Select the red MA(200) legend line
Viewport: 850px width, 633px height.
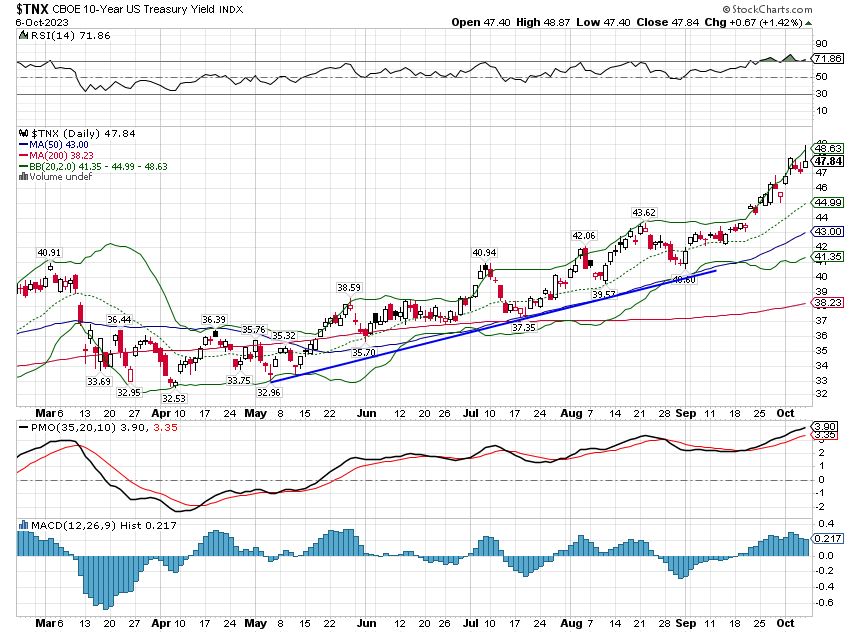tap(24, 155)
